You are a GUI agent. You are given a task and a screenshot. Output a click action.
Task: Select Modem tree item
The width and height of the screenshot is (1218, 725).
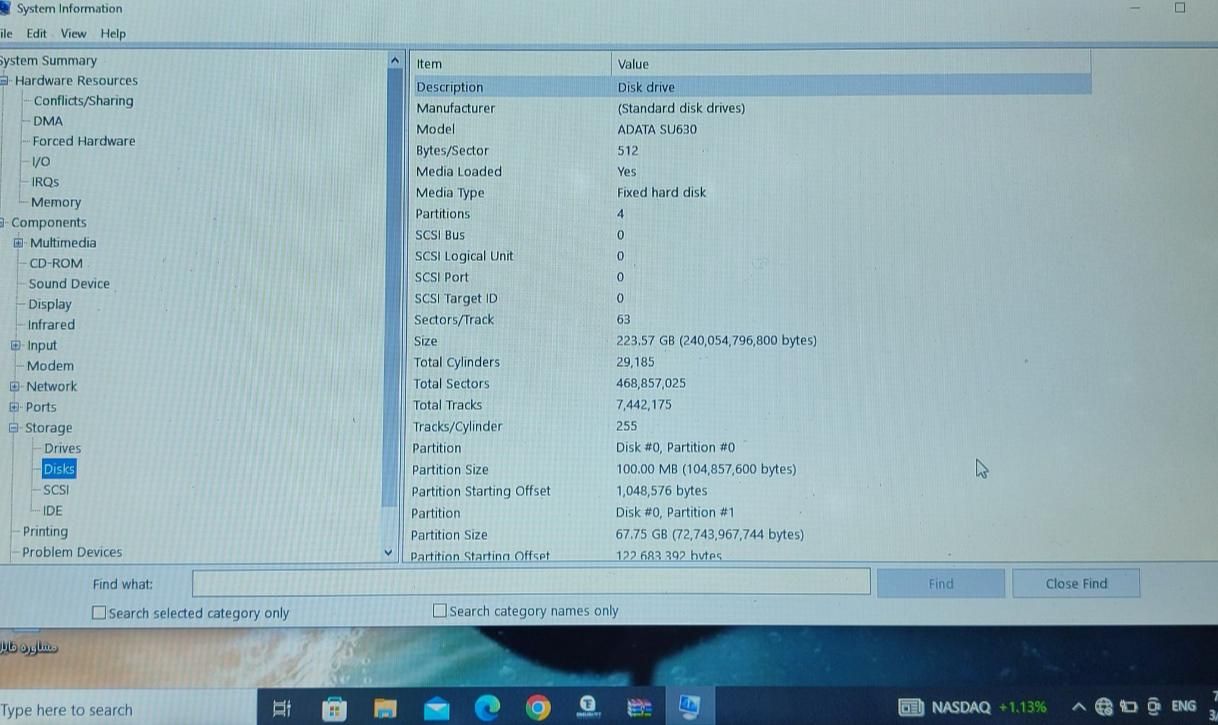(50, 366)
